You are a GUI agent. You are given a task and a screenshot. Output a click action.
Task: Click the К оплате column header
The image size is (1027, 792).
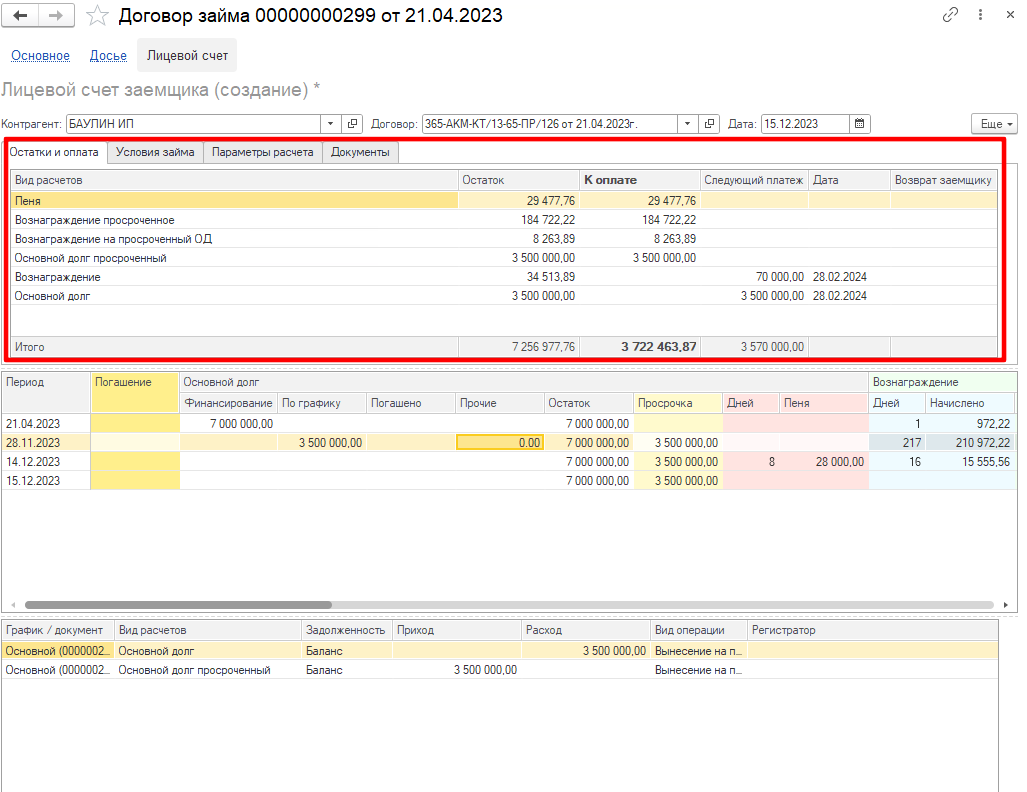(x=640, y=180)
